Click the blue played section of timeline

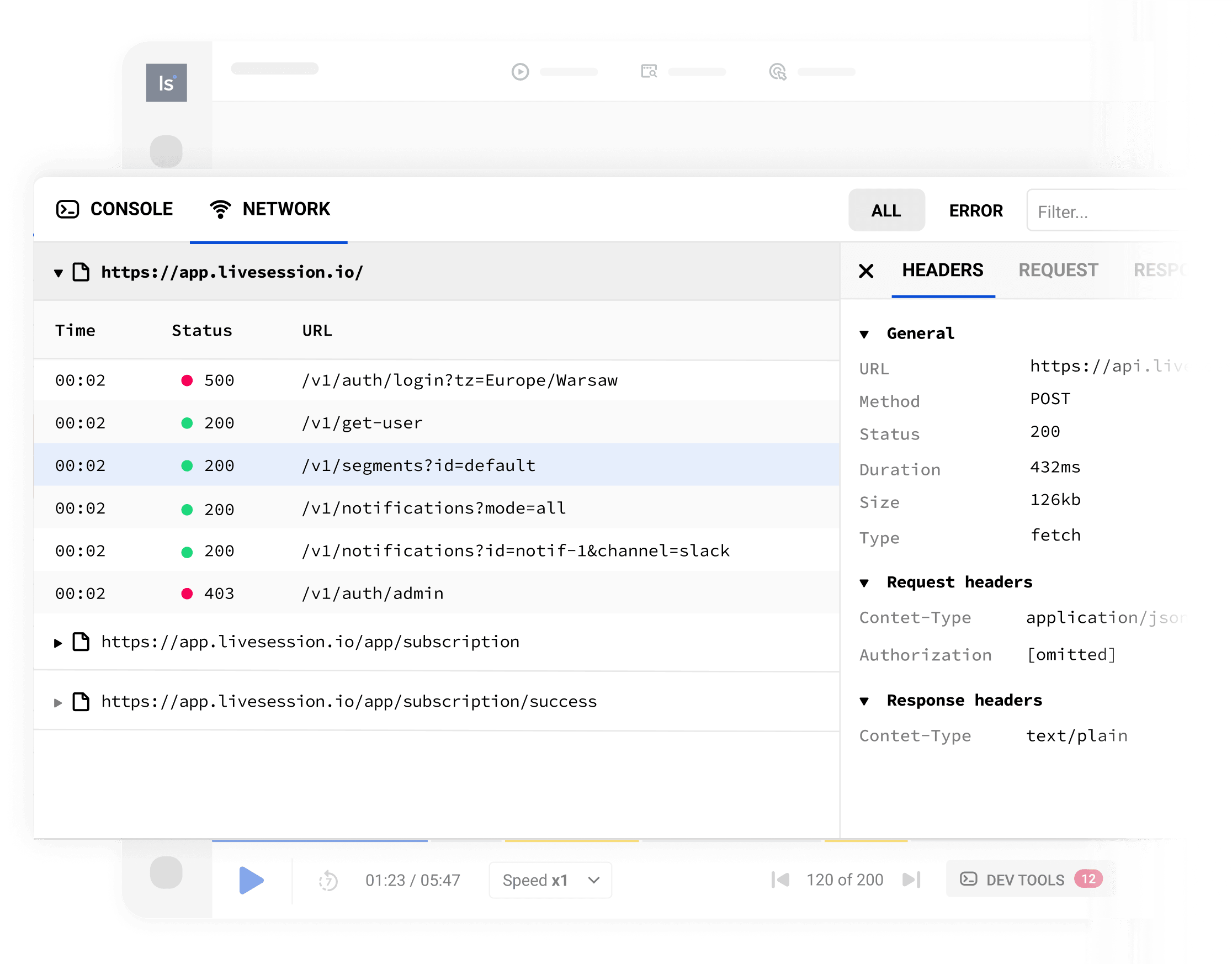[x=320, y=840]
